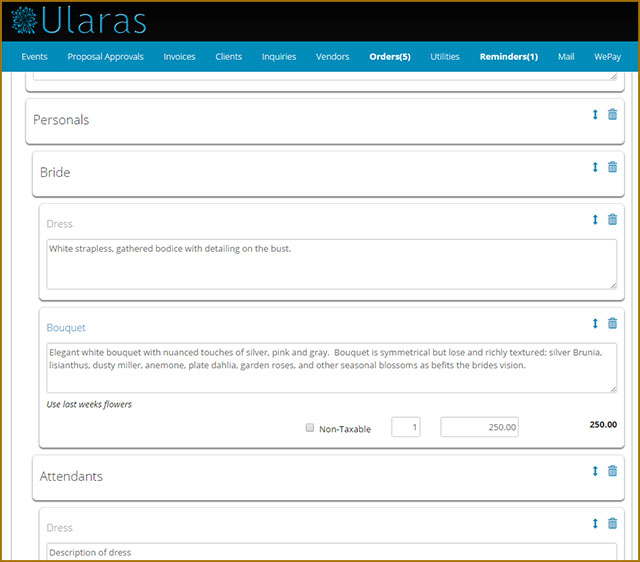
Task: Click resize handle of Bouquet description textarea
Action: pyautogui.click(x=613, y=389)
